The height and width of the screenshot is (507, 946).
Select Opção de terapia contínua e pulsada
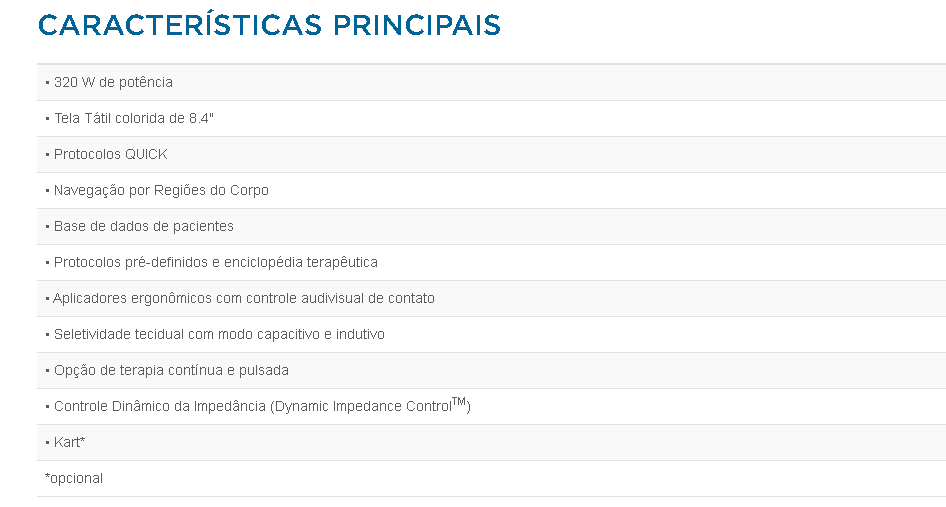[171, 371]
